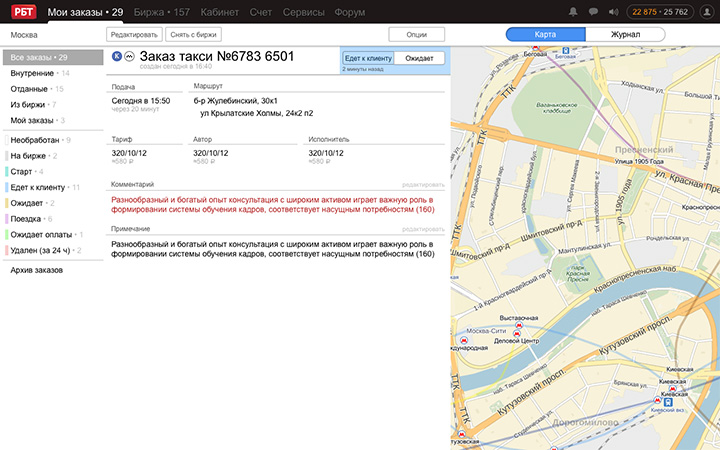The image size is (720, 450).
Task: Open Архив заказов link
Action: pyautogui.click(x=37, y=270)
